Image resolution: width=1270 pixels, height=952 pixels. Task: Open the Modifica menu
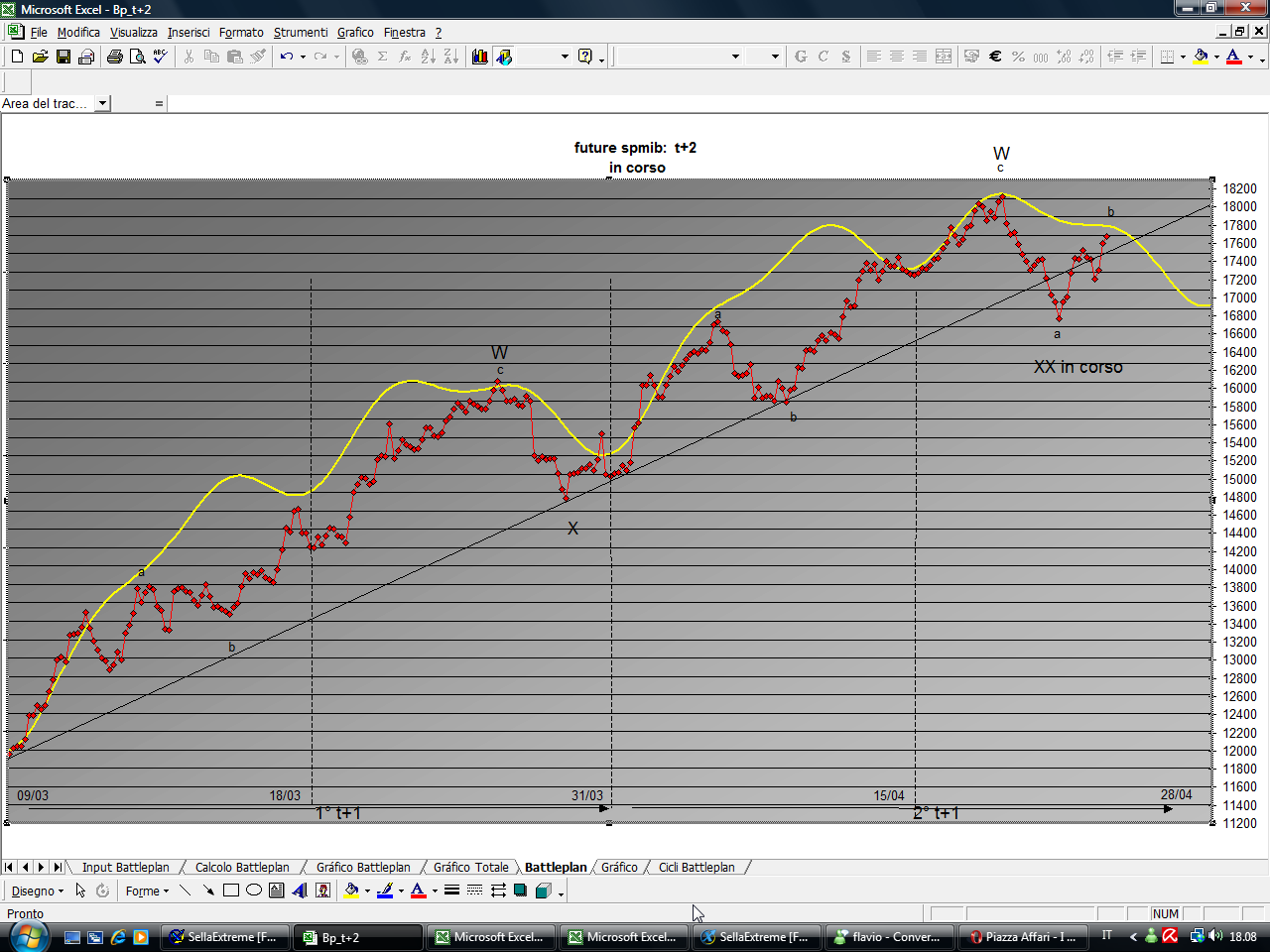coord(78,32)
